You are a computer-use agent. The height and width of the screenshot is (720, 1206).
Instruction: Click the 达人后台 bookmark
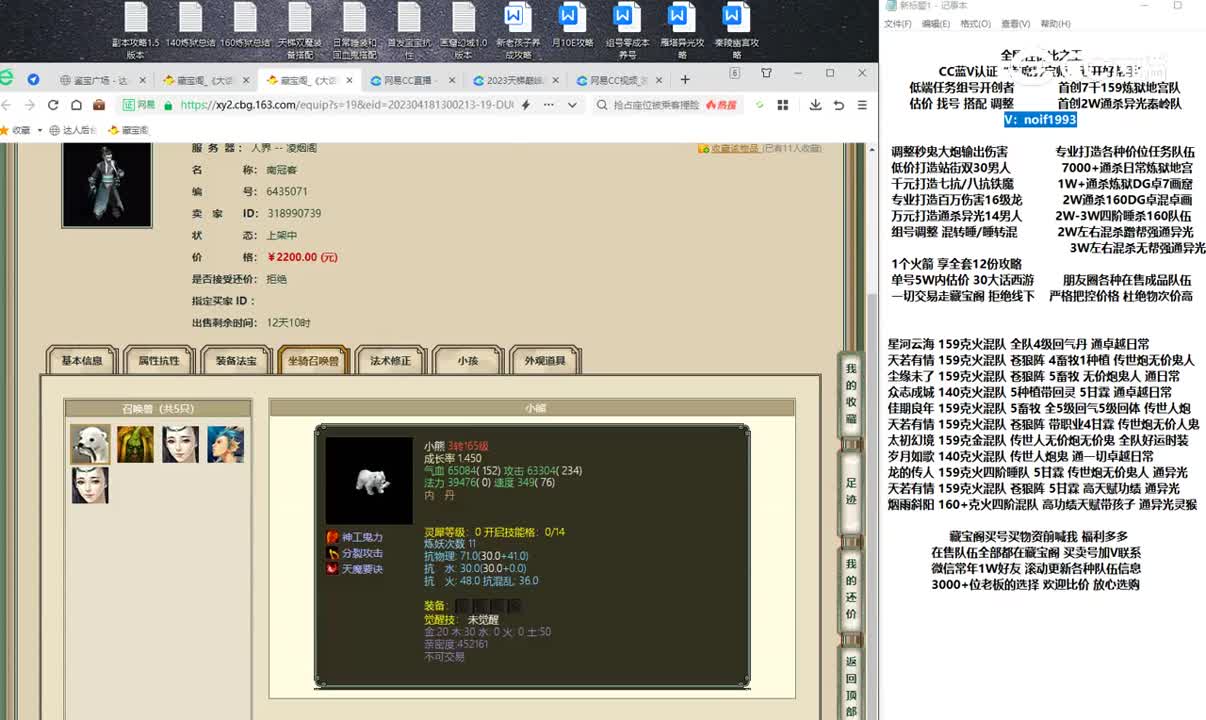coord(72,130)
